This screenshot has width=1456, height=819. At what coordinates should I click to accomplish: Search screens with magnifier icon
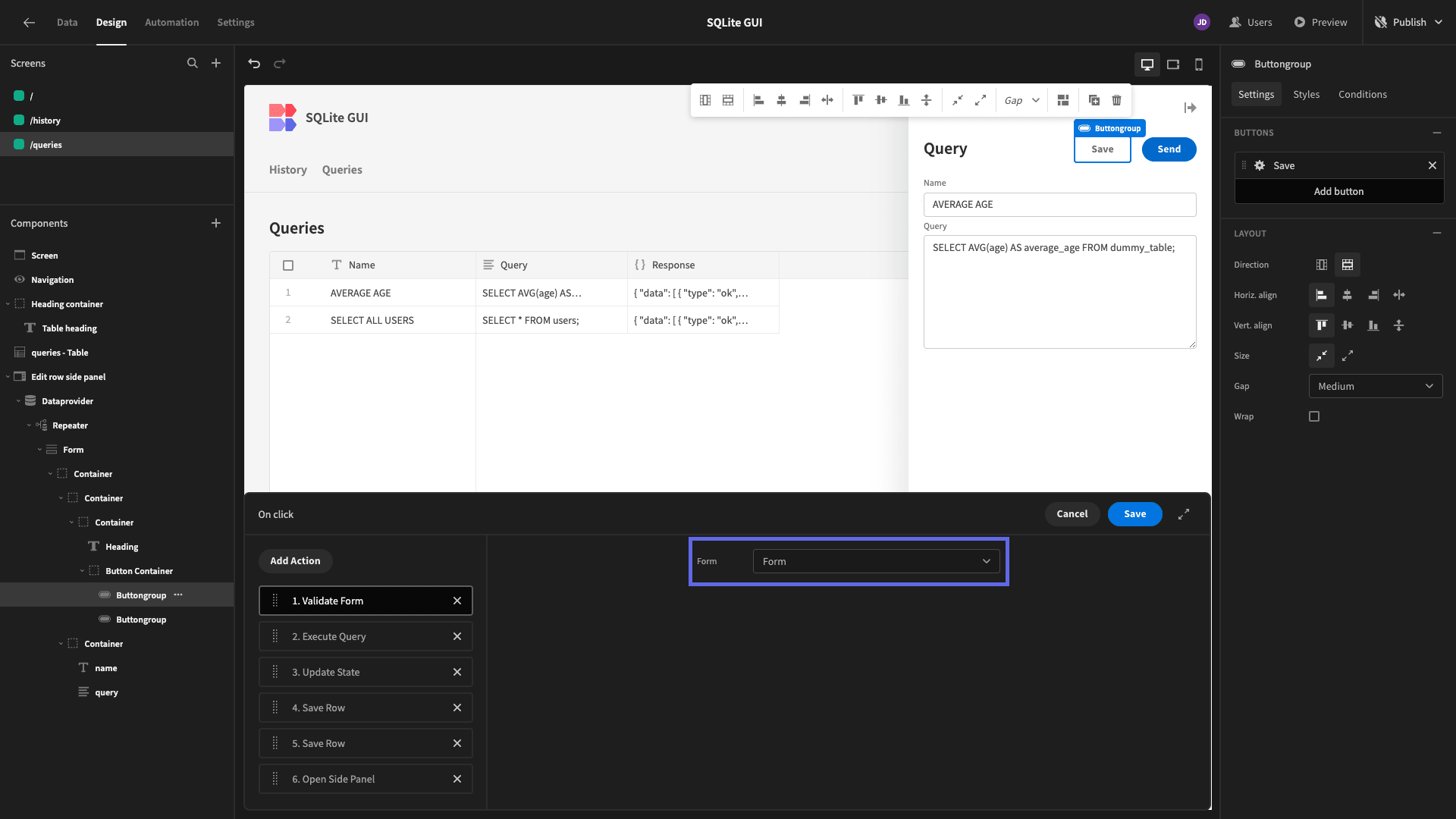193,63
